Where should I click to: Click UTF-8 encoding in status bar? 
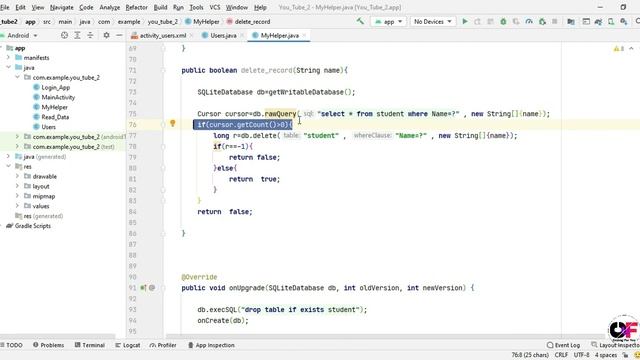pyautogui.click(x=581, y=355)
